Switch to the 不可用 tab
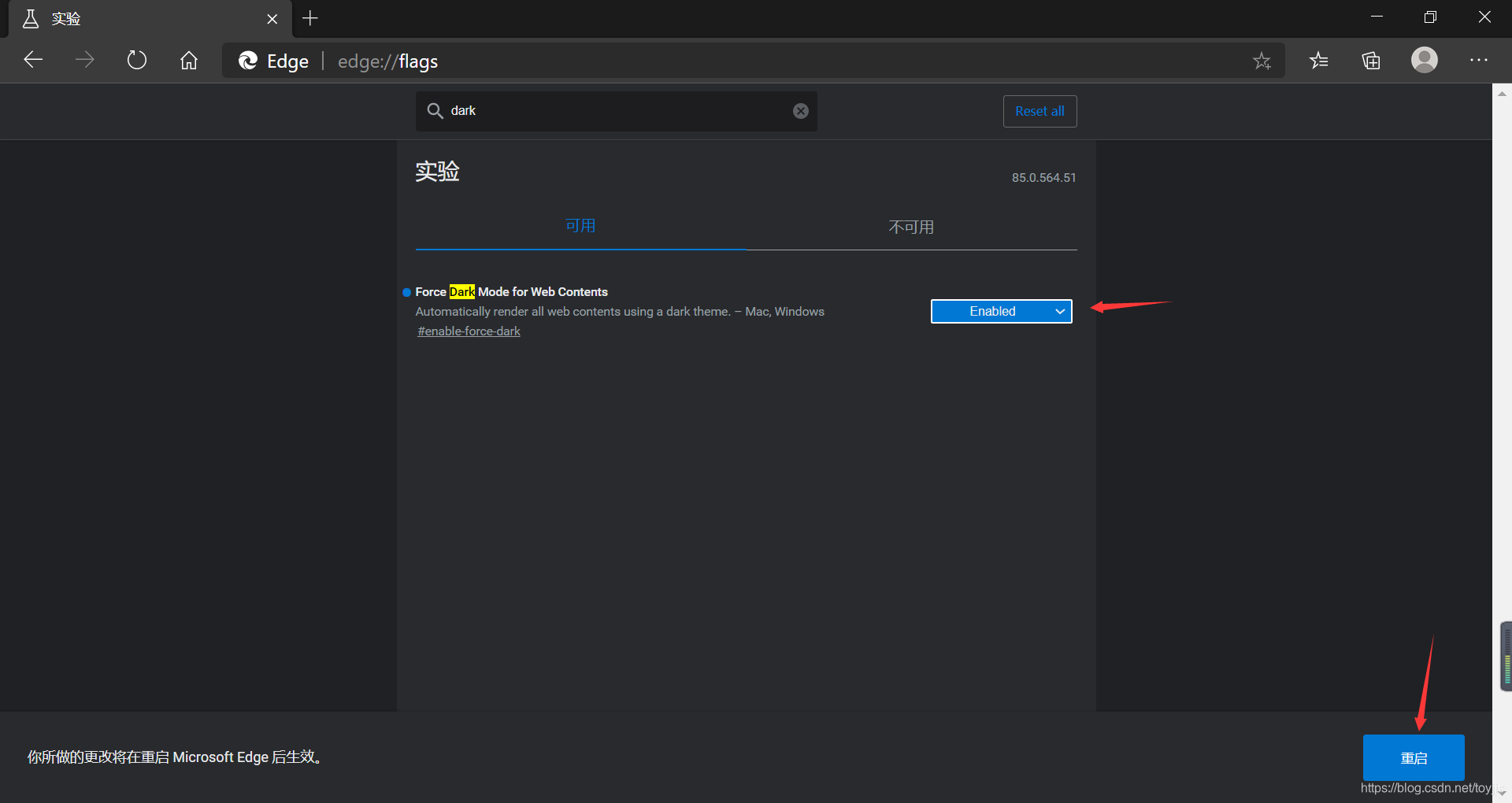The width and height of the screenshot is (1512, 803). [911, 227]
